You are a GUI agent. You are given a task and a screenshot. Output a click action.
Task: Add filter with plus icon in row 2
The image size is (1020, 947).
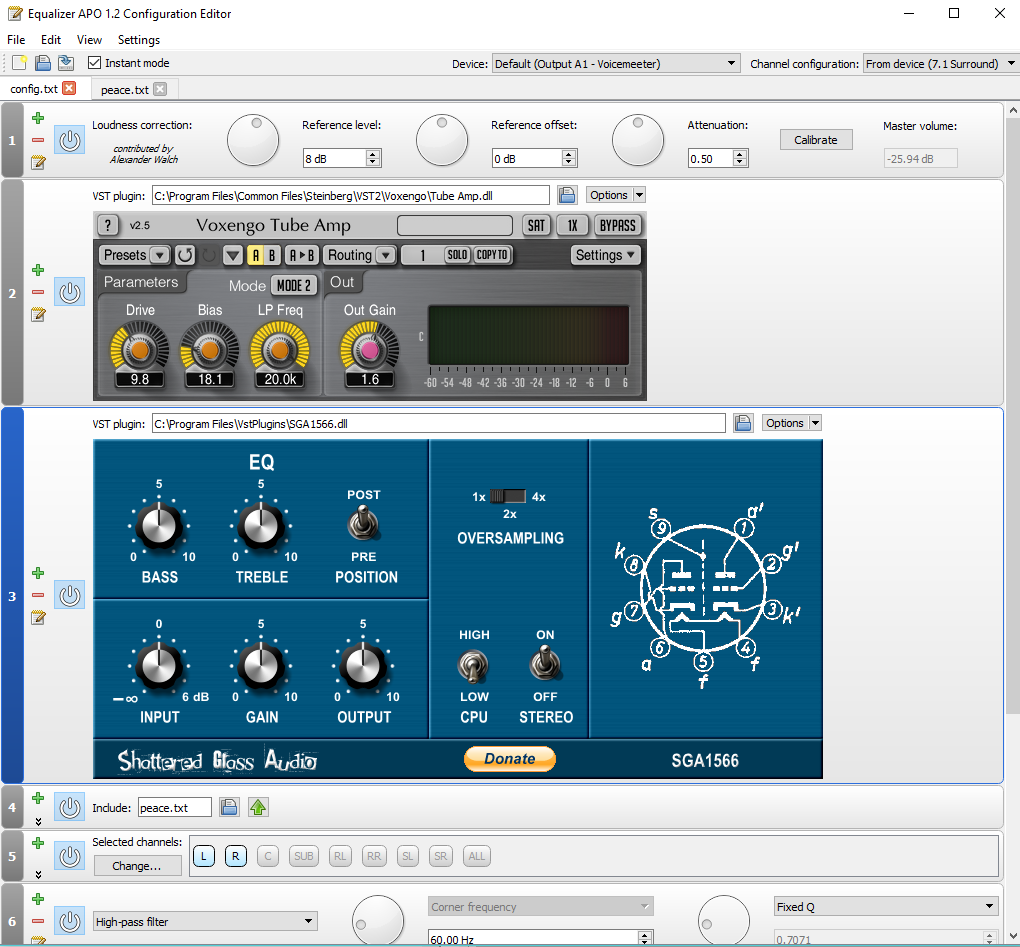tap(38, 270)
